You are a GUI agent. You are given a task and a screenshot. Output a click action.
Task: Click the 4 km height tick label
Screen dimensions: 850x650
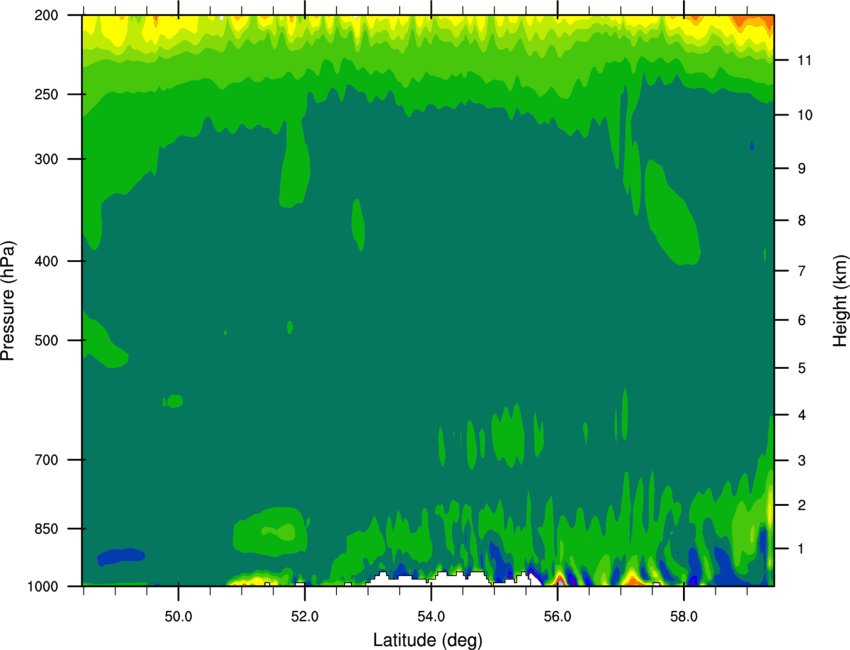coord(802,415)
